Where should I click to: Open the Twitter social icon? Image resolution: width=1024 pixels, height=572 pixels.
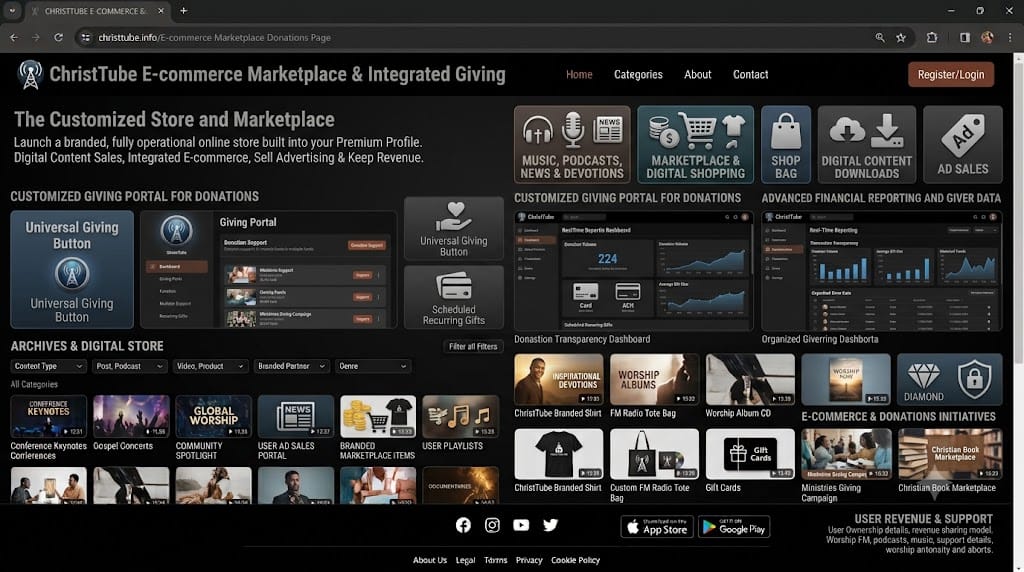coord(551,525)
